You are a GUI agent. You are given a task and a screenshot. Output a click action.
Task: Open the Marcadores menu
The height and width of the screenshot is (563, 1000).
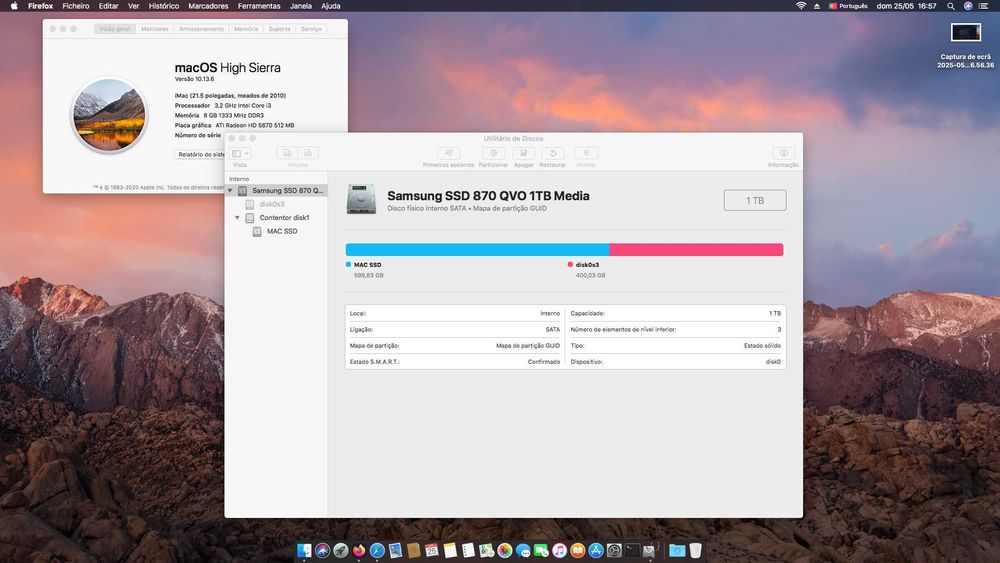[208, 6]
